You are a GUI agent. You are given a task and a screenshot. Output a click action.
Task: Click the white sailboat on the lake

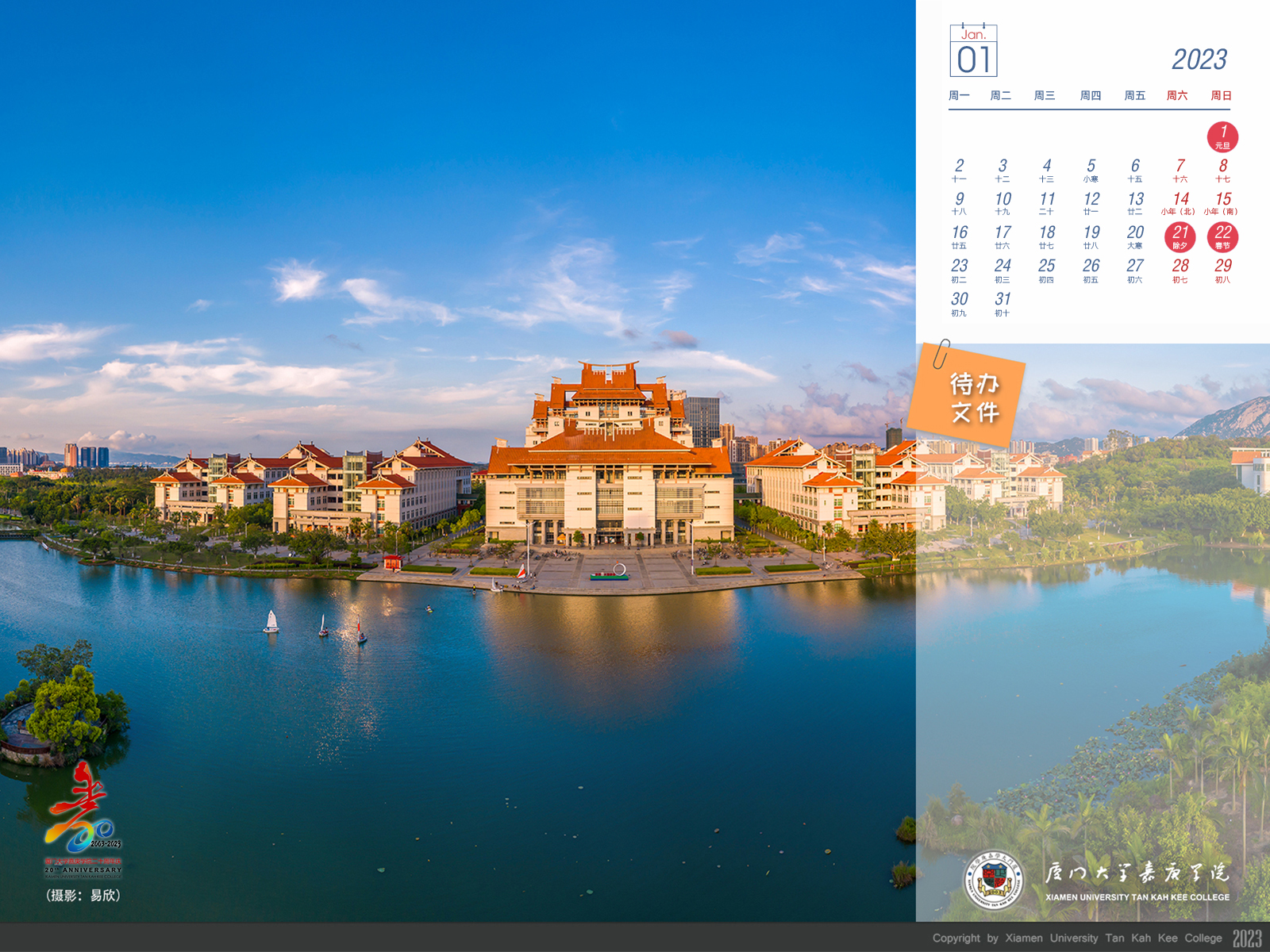click(271, 621)
